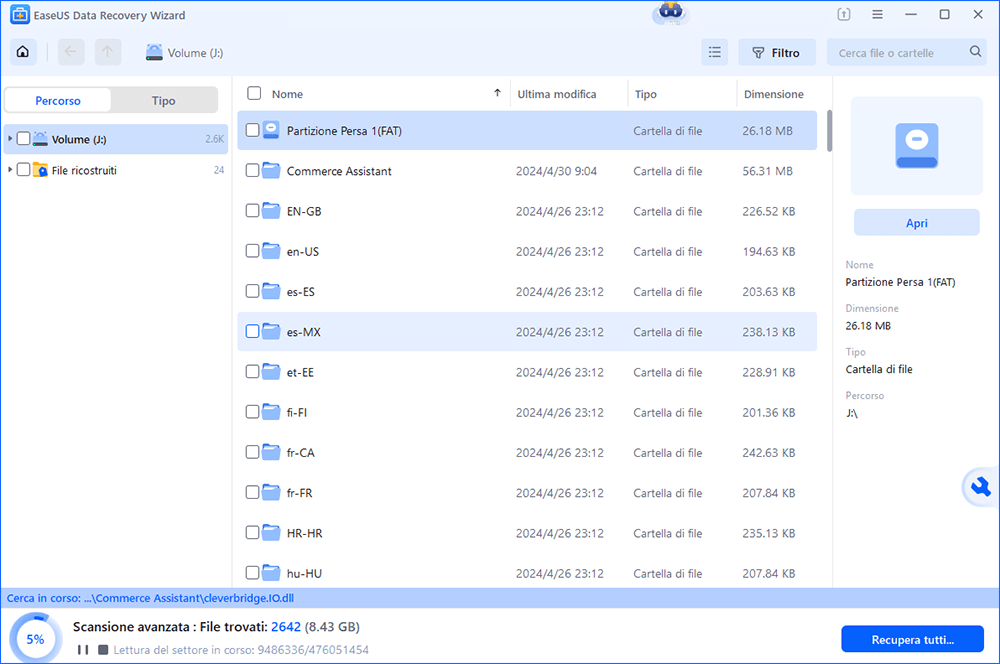Expand the File ricostruiti tree node
The image size is (1000, 664).
point(10,170)
